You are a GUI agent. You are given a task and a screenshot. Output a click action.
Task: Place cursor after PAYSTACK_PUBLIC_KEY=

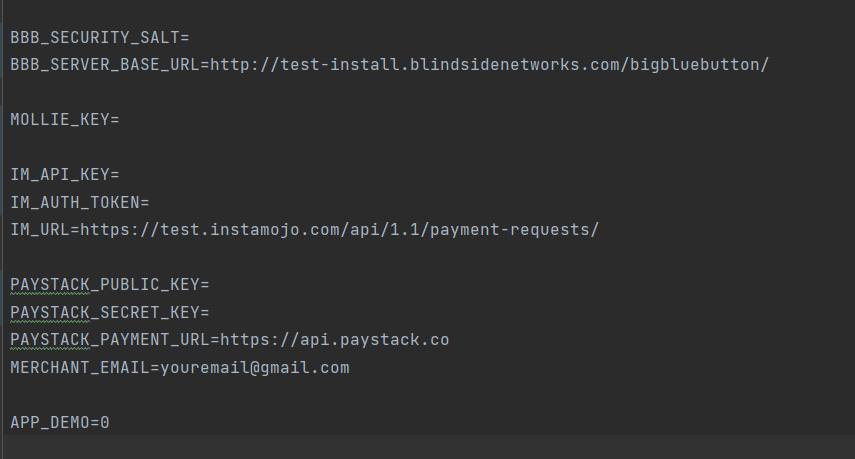click(x=210, y=285)
